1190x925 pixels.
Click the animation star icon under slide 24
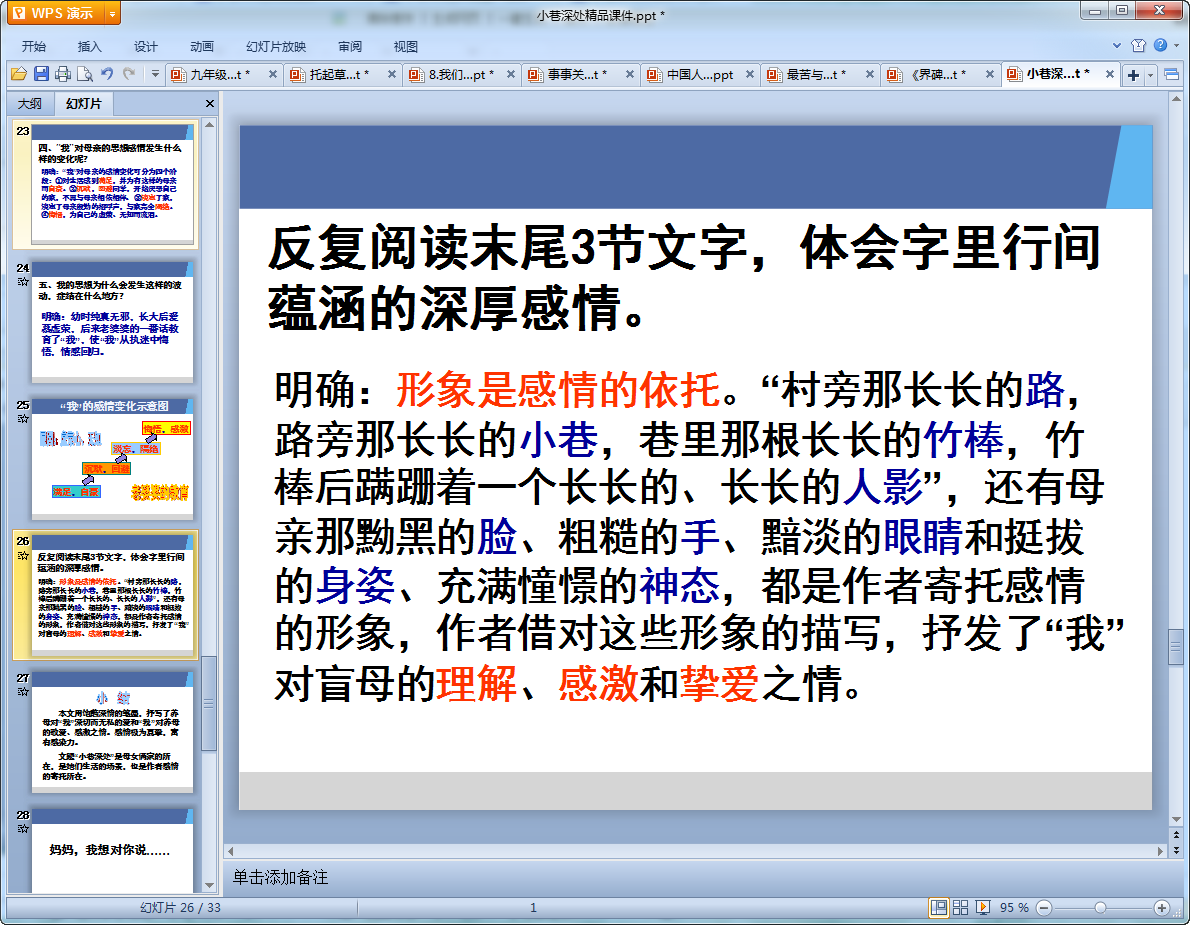tap(23, 282)
